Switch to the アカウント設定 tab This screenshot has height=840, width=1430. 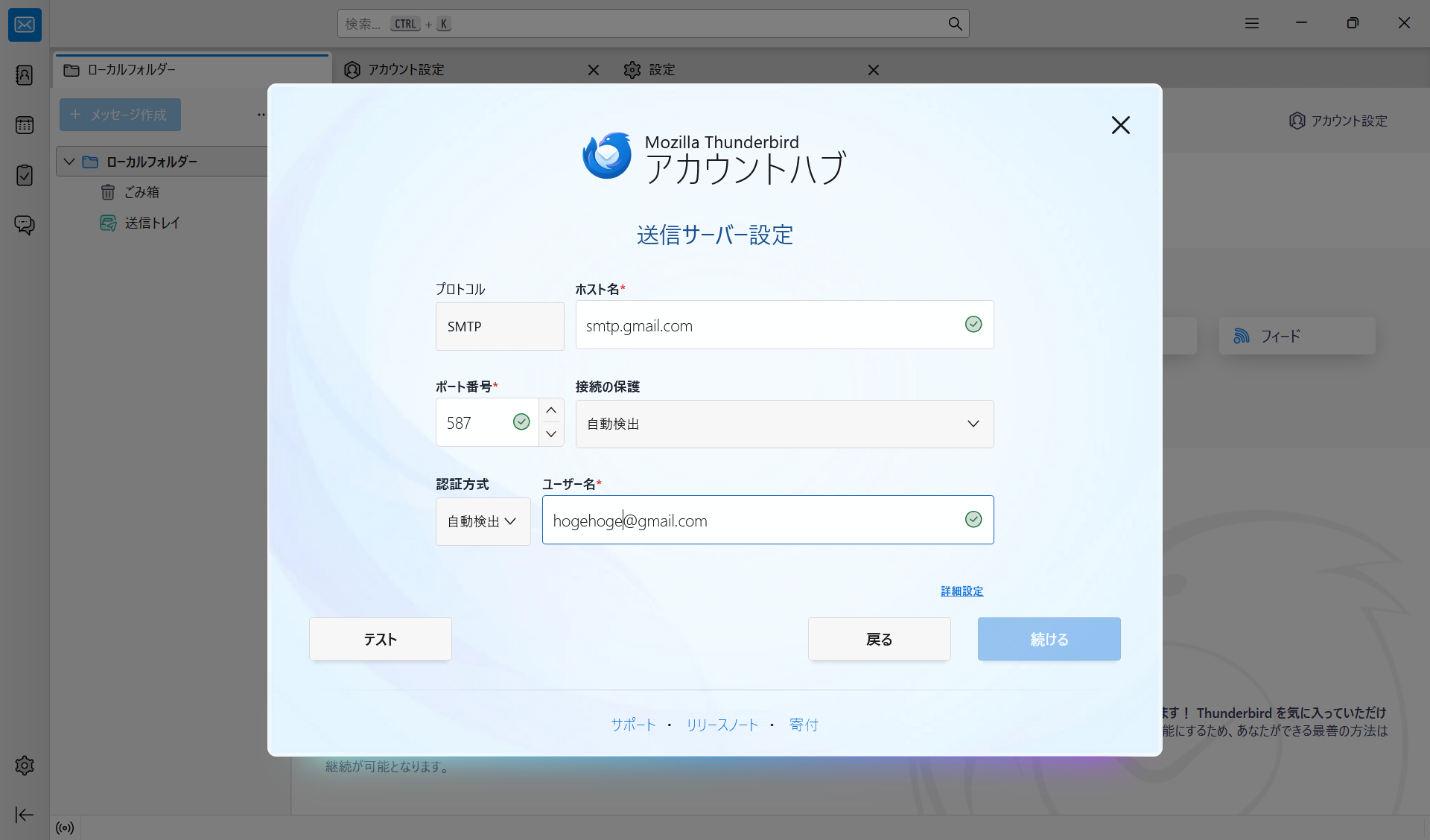click(406, 70)
